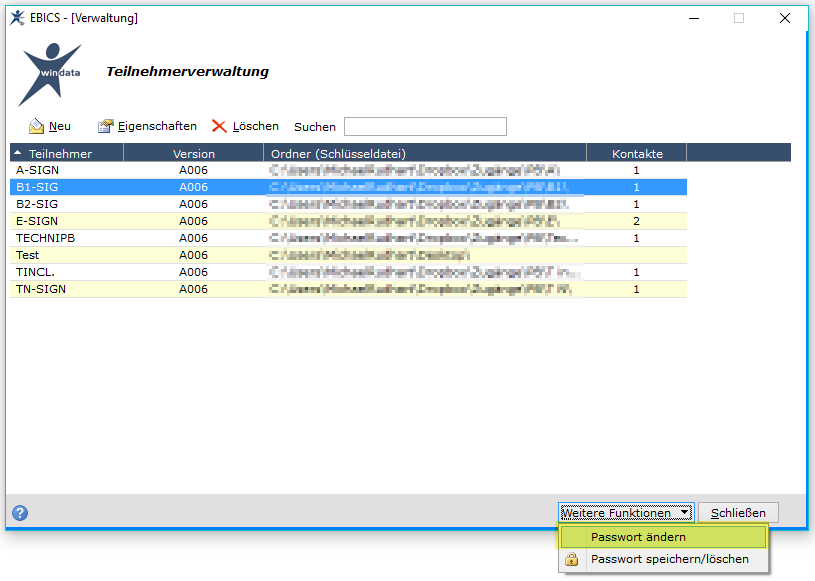Select the B1-SIG participant row
This screenshot has height=581, width=815.
pyautogui.click(x=348, y=187)
